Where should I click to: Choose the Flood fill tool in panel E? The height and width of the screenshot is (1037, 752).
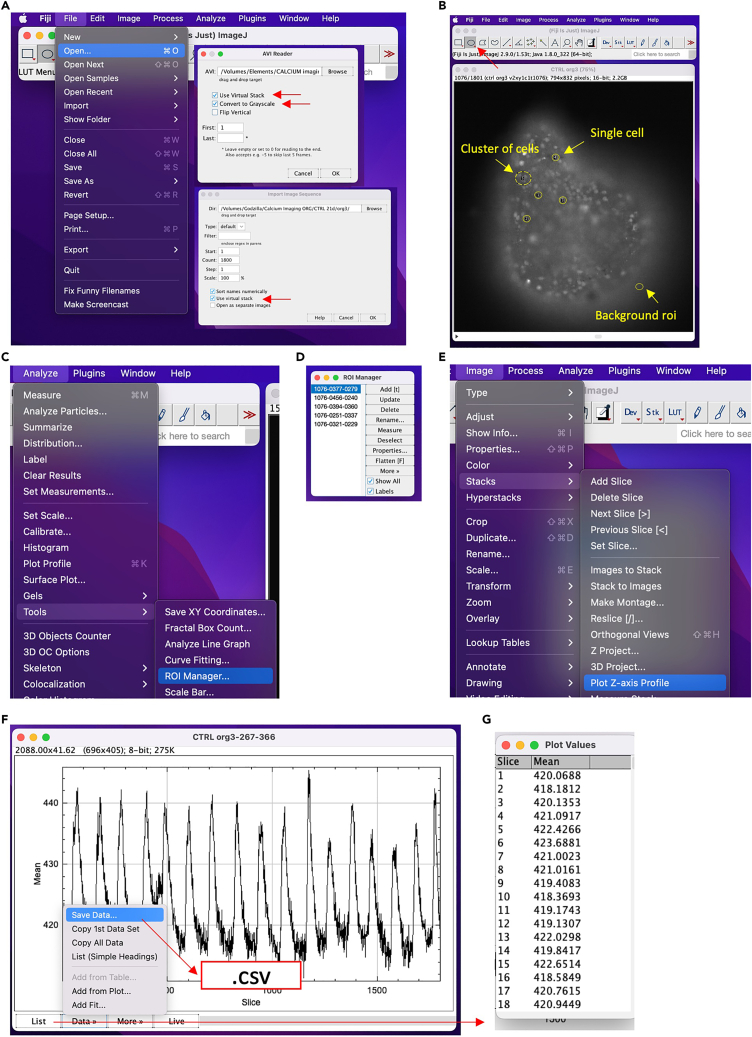pyautogui.click(x=741, y=413)
